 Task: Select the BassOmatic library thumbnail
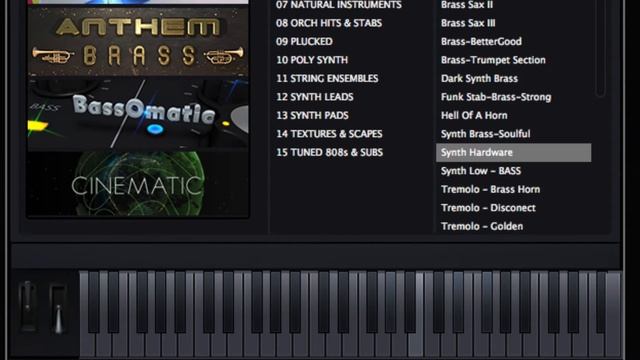[138, 113]
